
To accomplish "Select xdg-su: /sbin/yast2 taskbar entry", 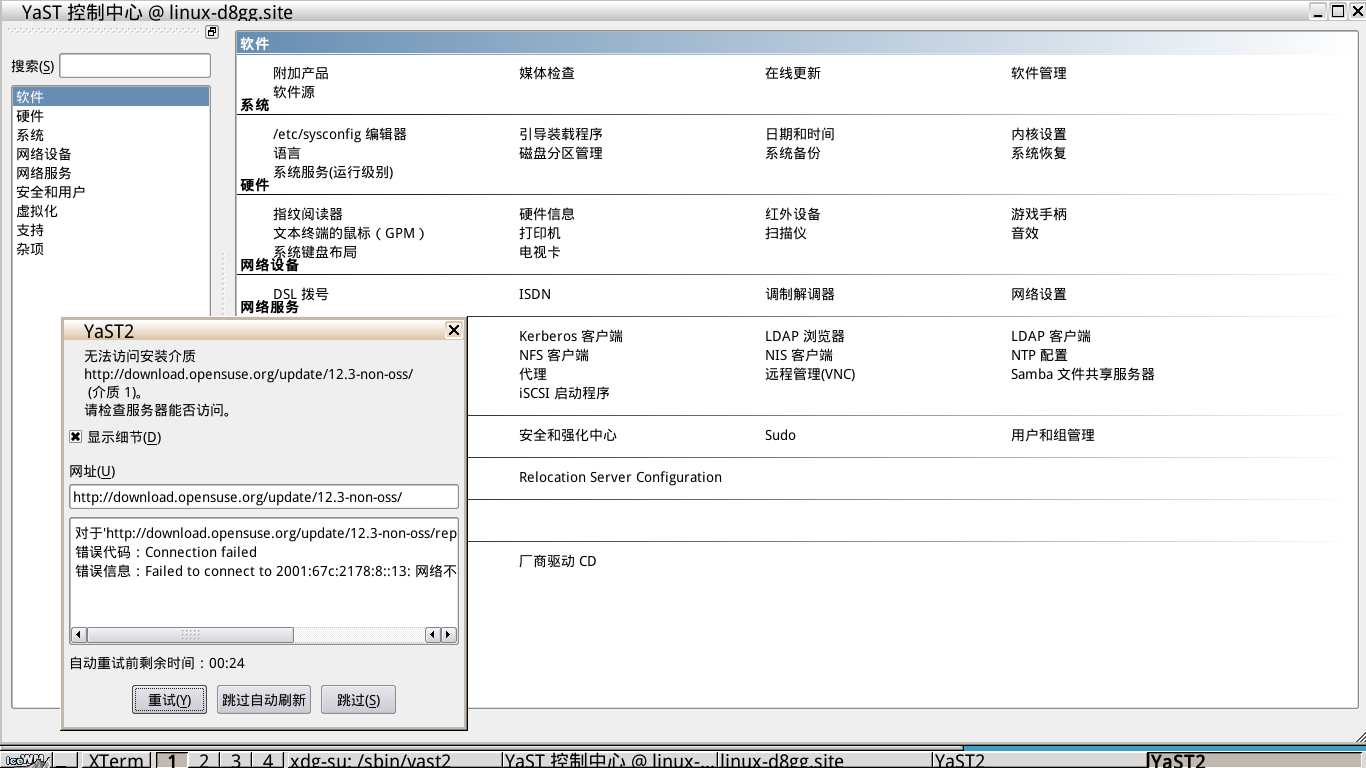I will (x=393, y=760).
